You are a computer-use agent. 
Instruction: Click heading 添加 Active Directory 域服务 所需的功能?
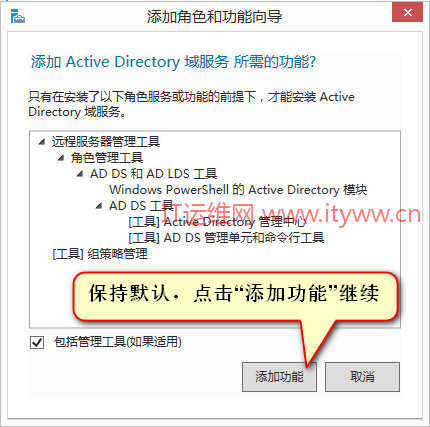173,62
